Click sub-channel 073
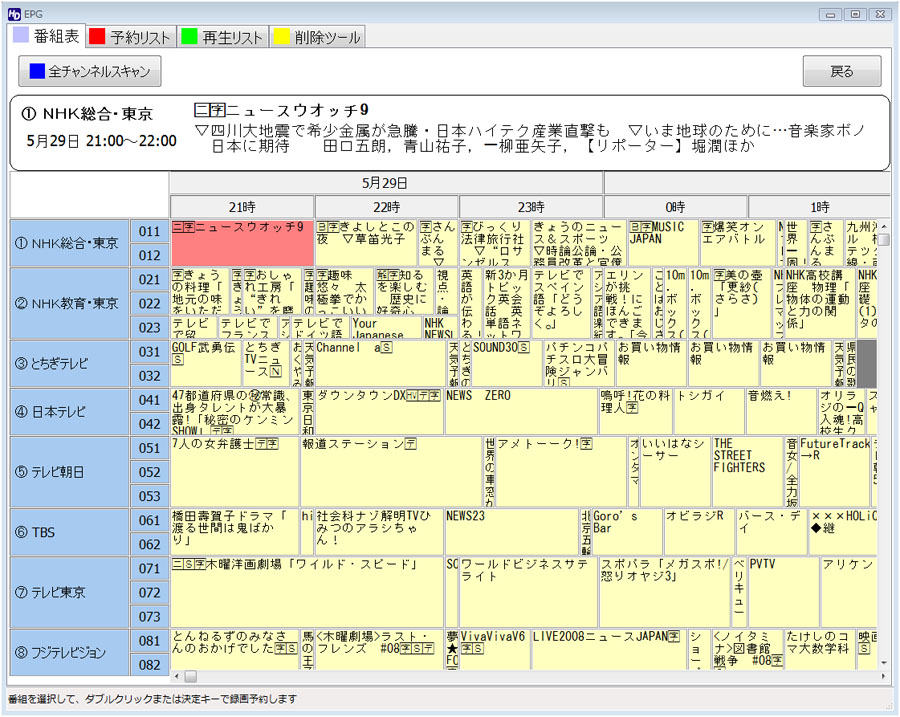 pyautogui.click(x=149, y=617)
